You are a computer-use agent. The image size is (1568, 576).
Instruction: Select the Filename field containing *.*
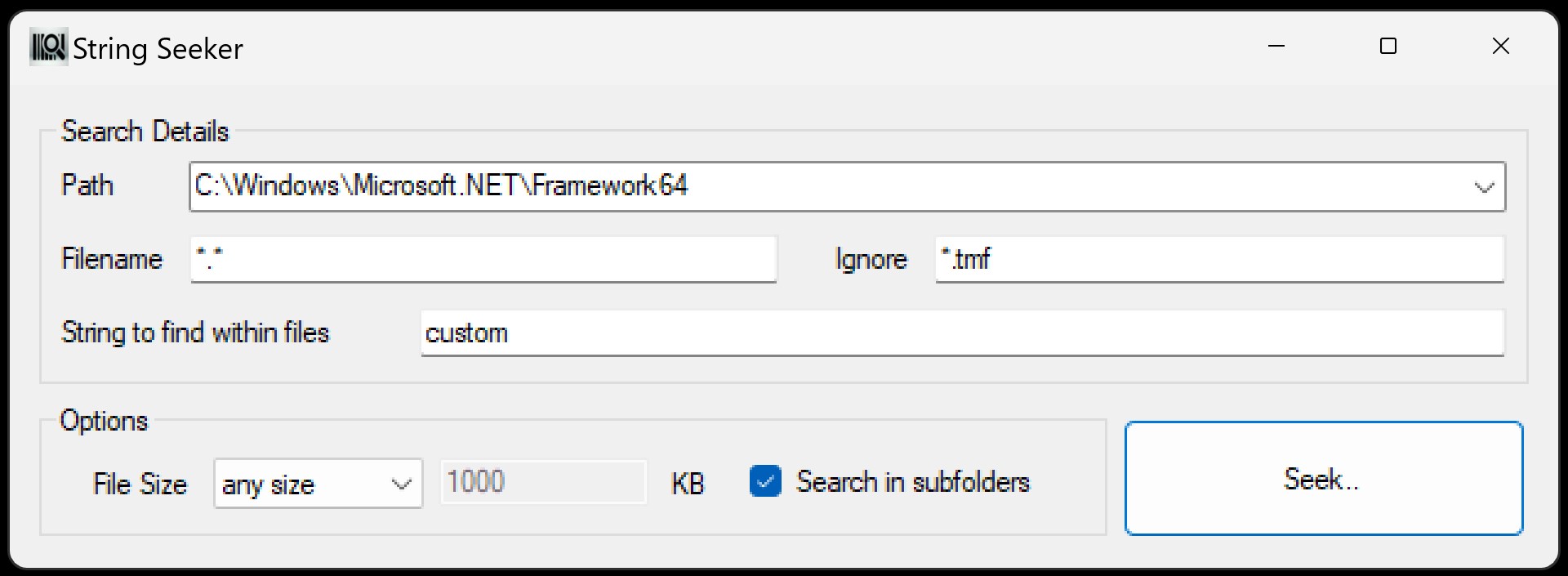[482, 260]
